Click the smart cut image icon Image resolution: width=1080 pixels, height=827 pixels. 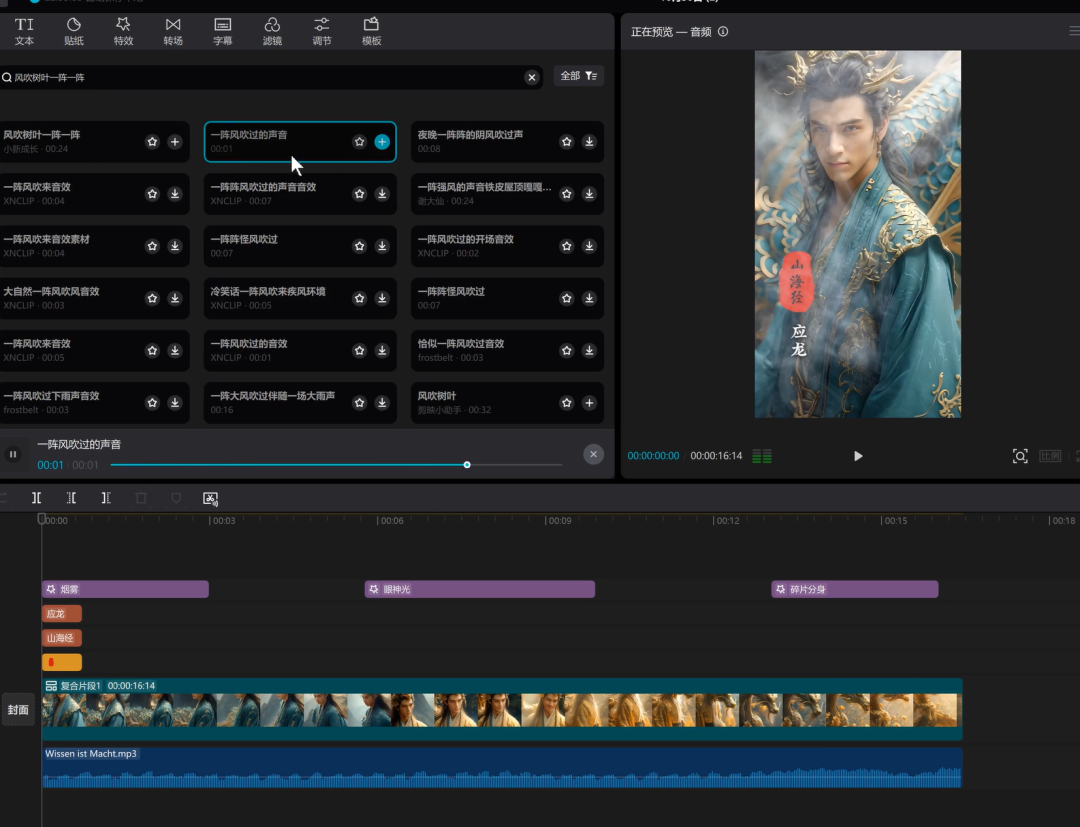(x=211, y=498)
